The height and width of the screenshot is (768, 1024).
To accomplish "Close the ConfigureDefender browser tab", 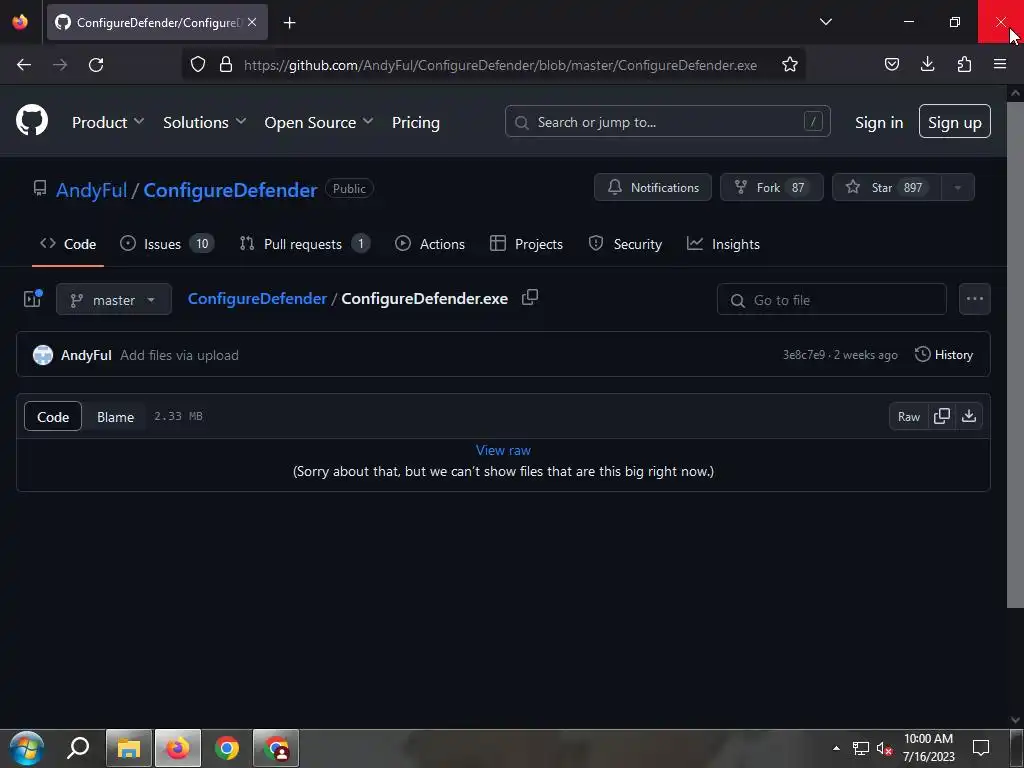I will 252,22.
